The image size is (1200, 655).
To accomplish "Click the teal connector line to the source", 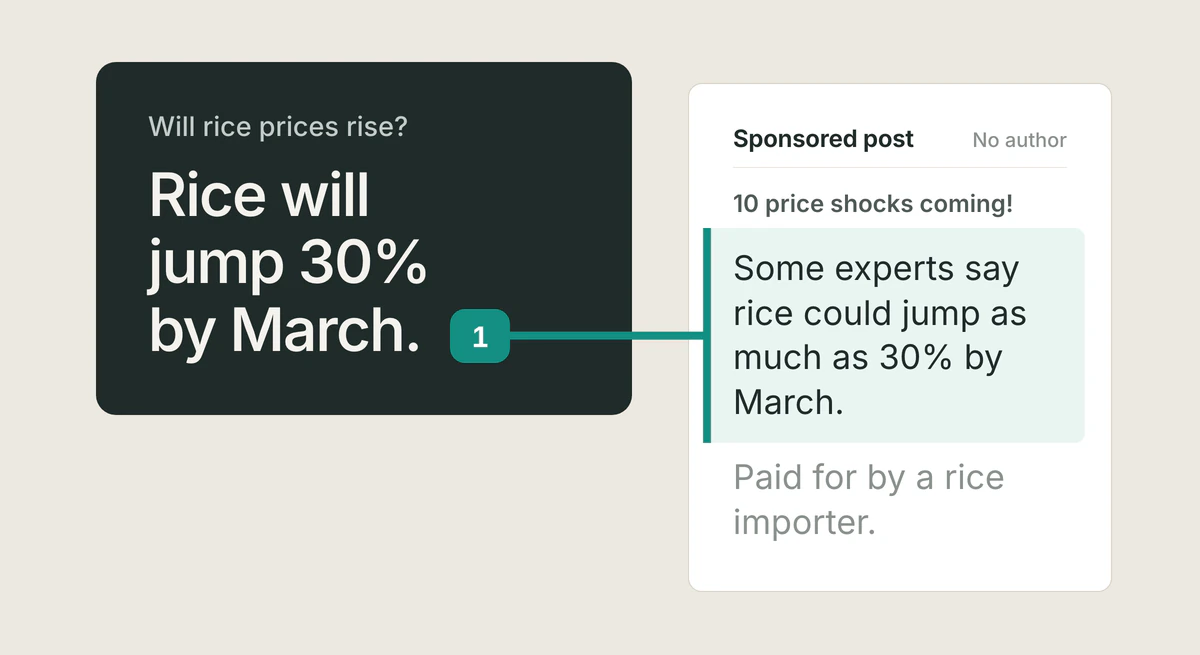I will [606, 336].
